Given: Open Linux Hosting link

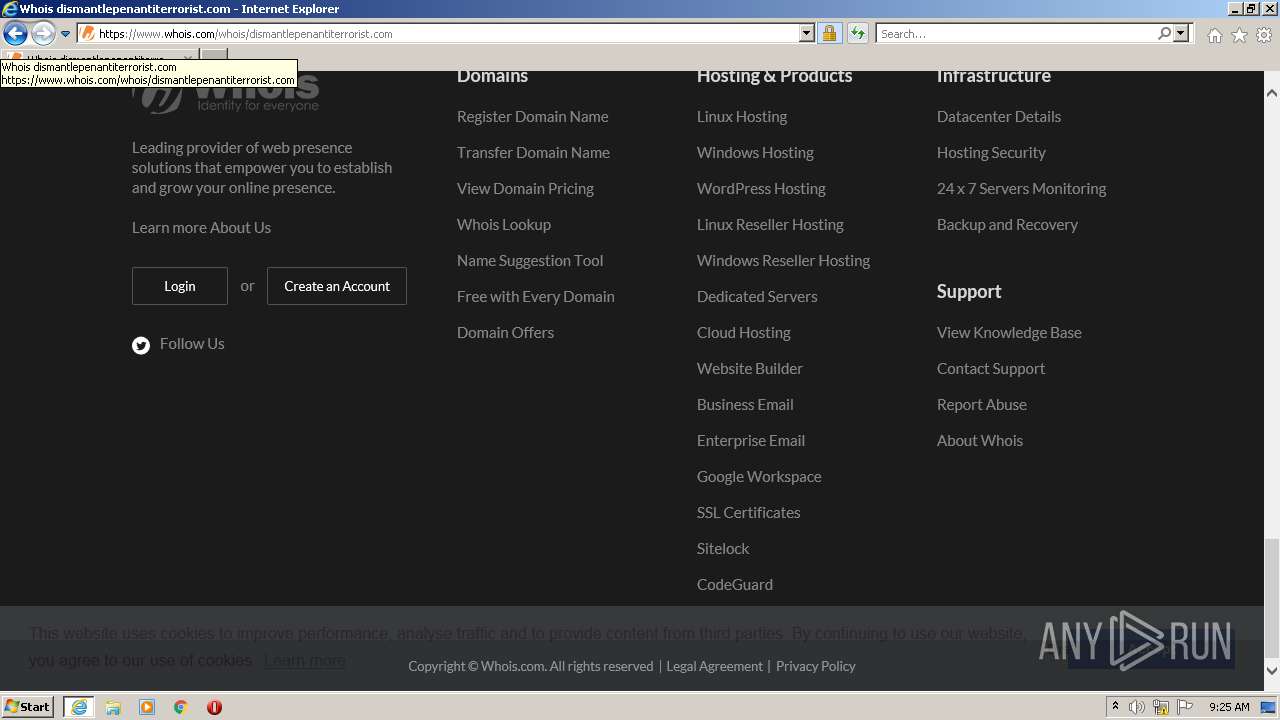Looking at the screenshot, I should pyautogui.click(x=742, y=117).
